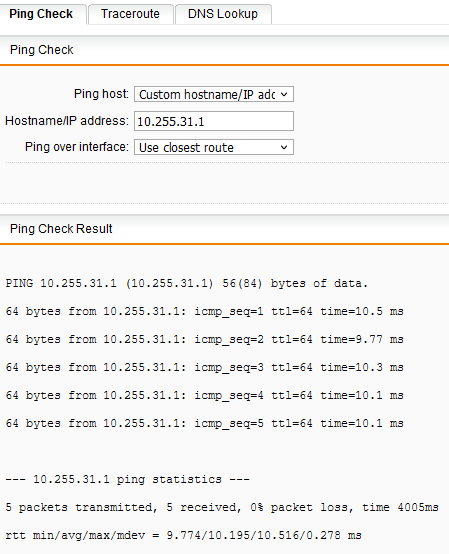The height and width of the screenshot is (554, 449).
Task: Click the 'Ping Check Result' section header
Action: pyautogui.click(x=61, y=229)
